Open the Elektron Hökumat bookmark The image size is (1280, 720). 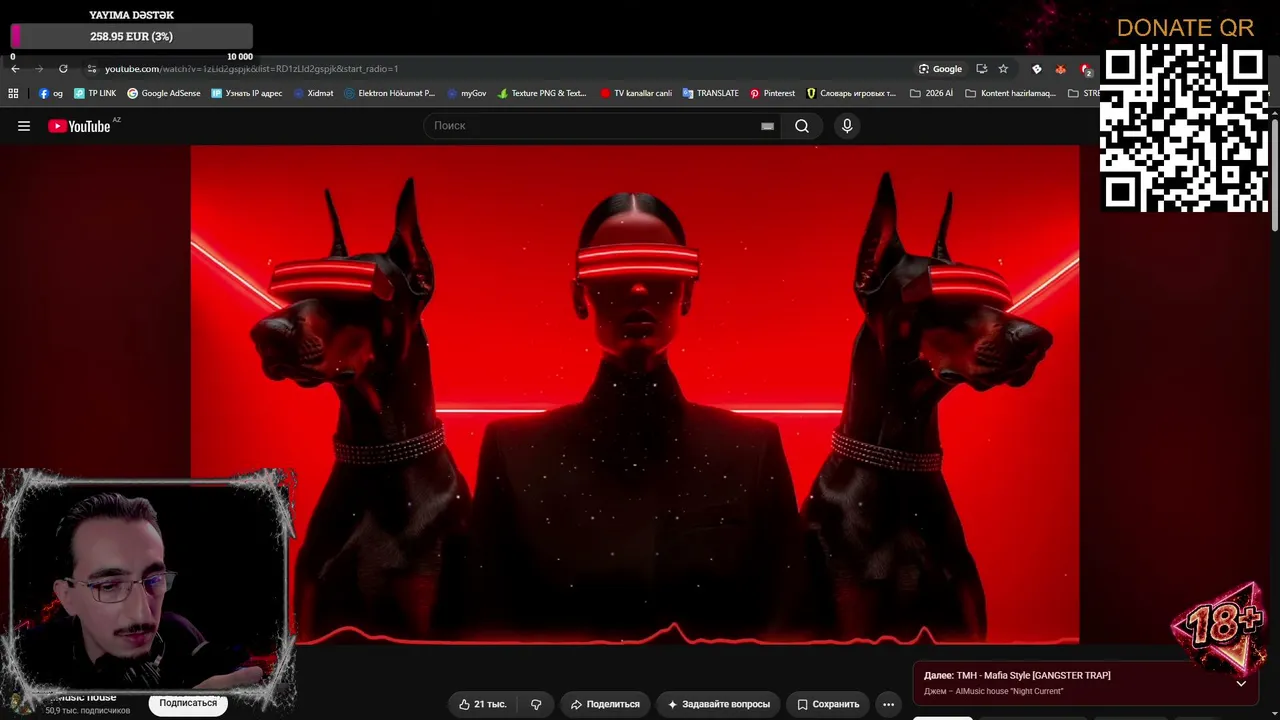(x=389, y=93)
